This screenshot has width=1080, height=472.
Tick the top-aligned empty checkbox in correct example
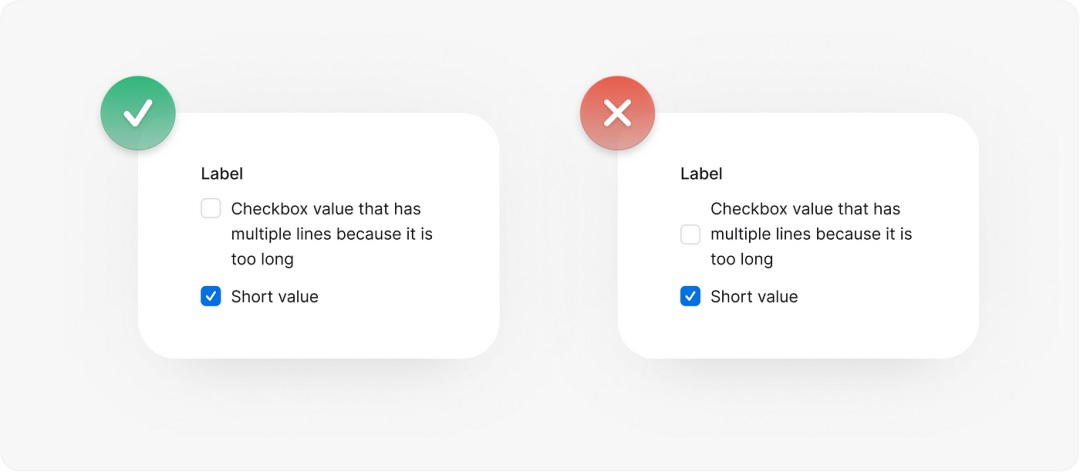pyautogui.click(x=211, y=209)
